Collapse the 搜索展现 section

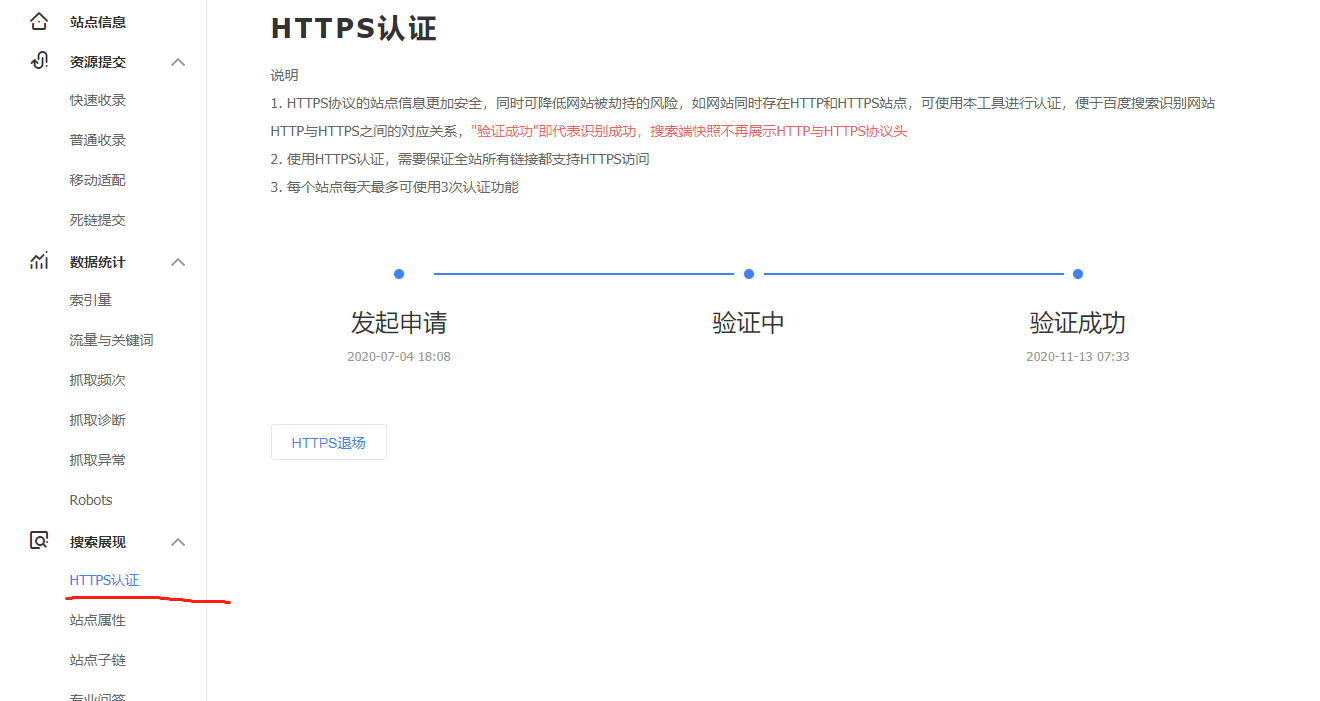tap(178, 541)
